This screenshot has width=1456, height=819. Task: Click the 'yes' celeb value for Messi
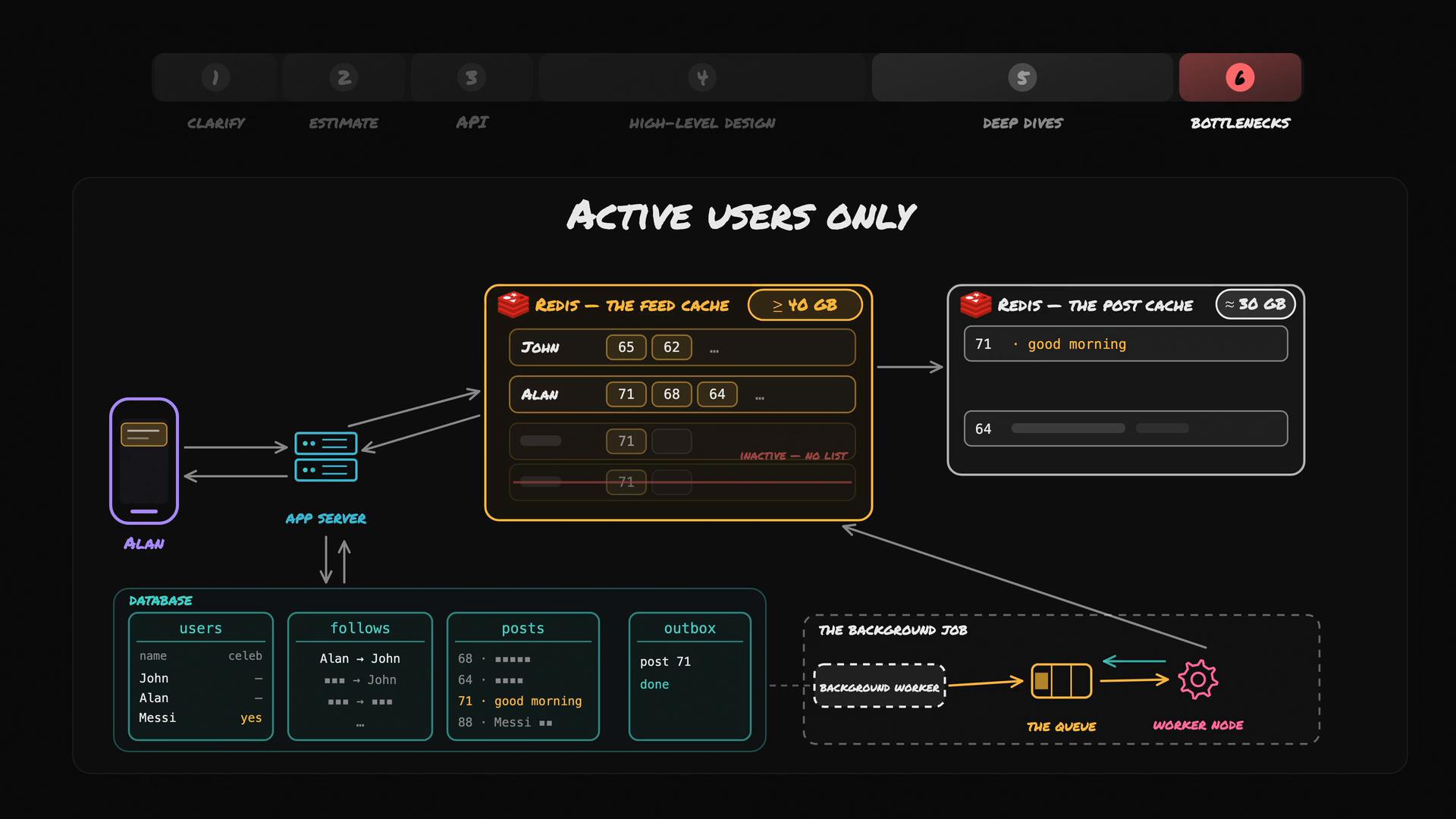(251, 718)
